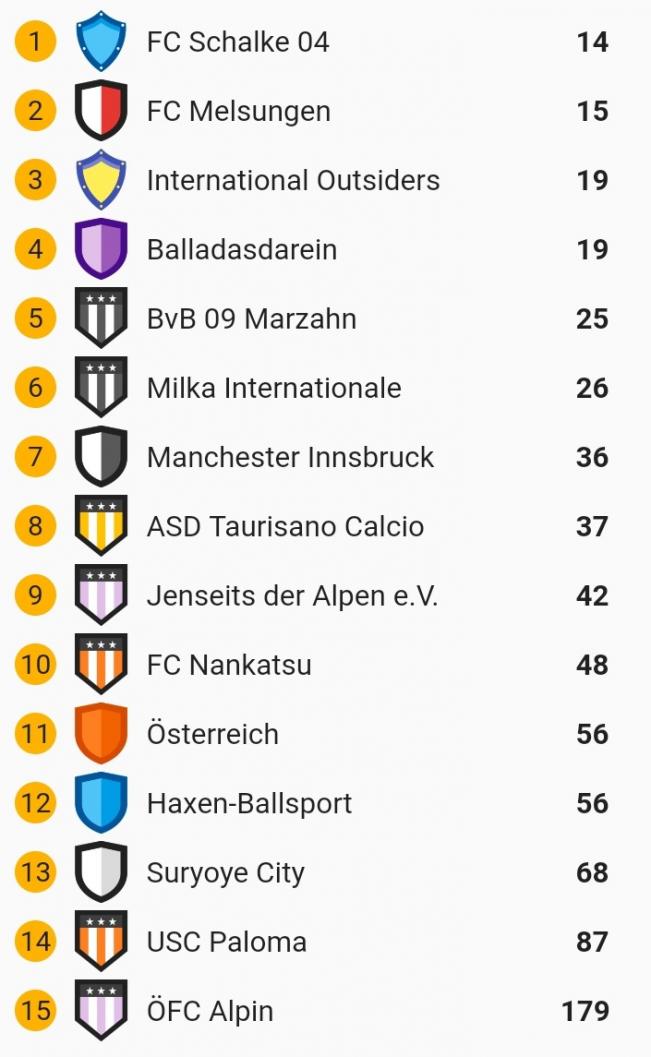Select Jenseits der Alpen e.V. team name
Viewport: 651px width, 1057px height.
pos(292,596)
